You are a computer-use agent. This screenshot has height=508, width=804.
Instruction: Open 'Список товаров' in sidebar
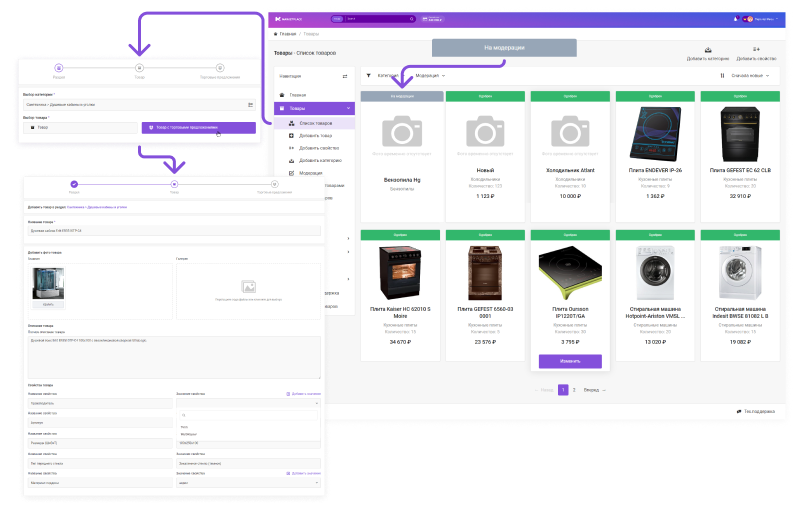click(316, 121)
